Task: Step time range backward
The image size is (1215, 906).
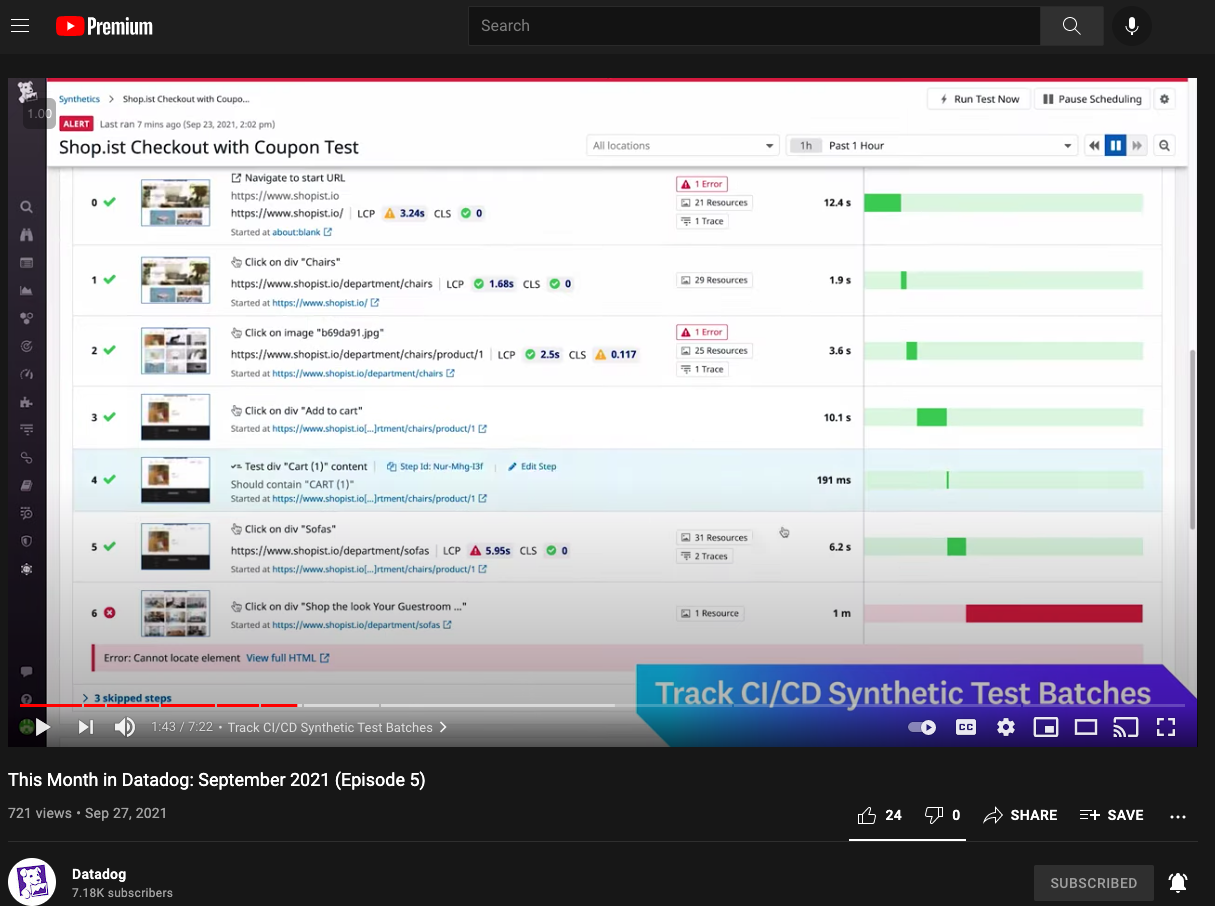Action: point(1095,146)
